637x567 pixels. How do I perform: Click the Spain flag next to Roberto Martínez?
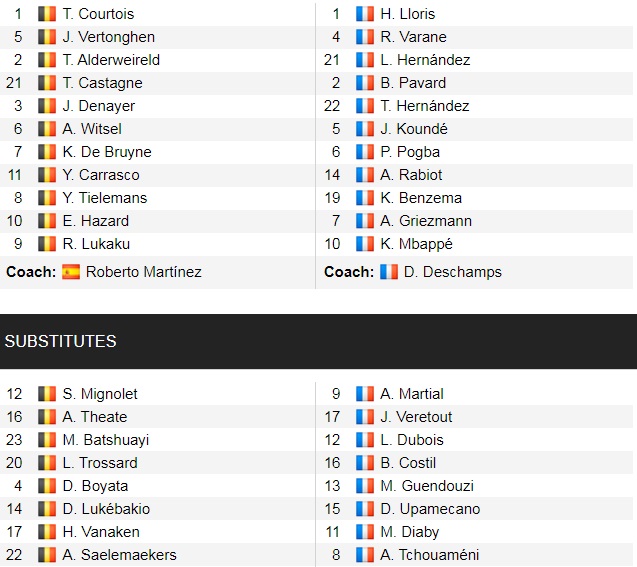(x=70, y=272)
